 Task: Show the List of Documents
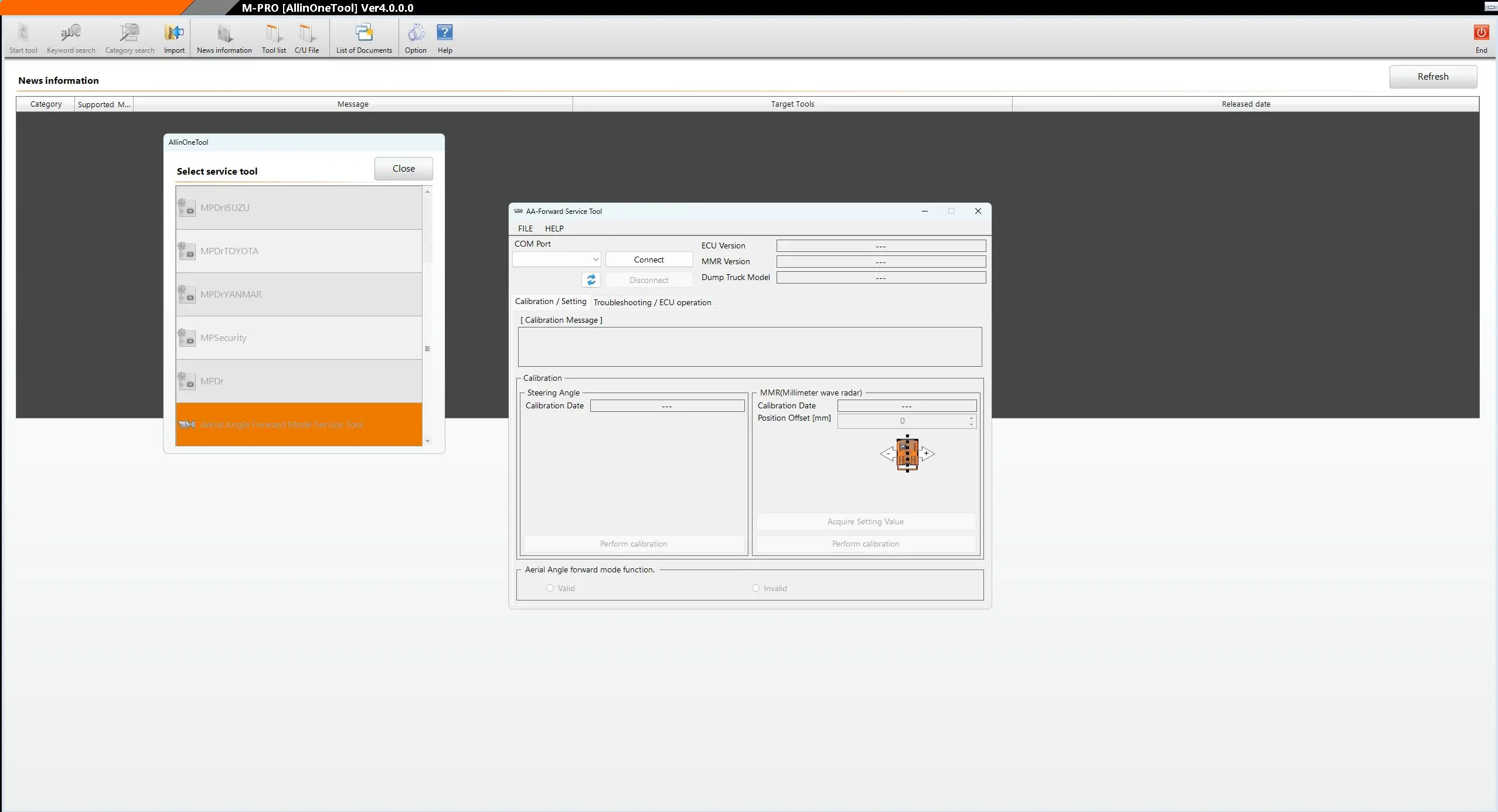pos(364,37)
